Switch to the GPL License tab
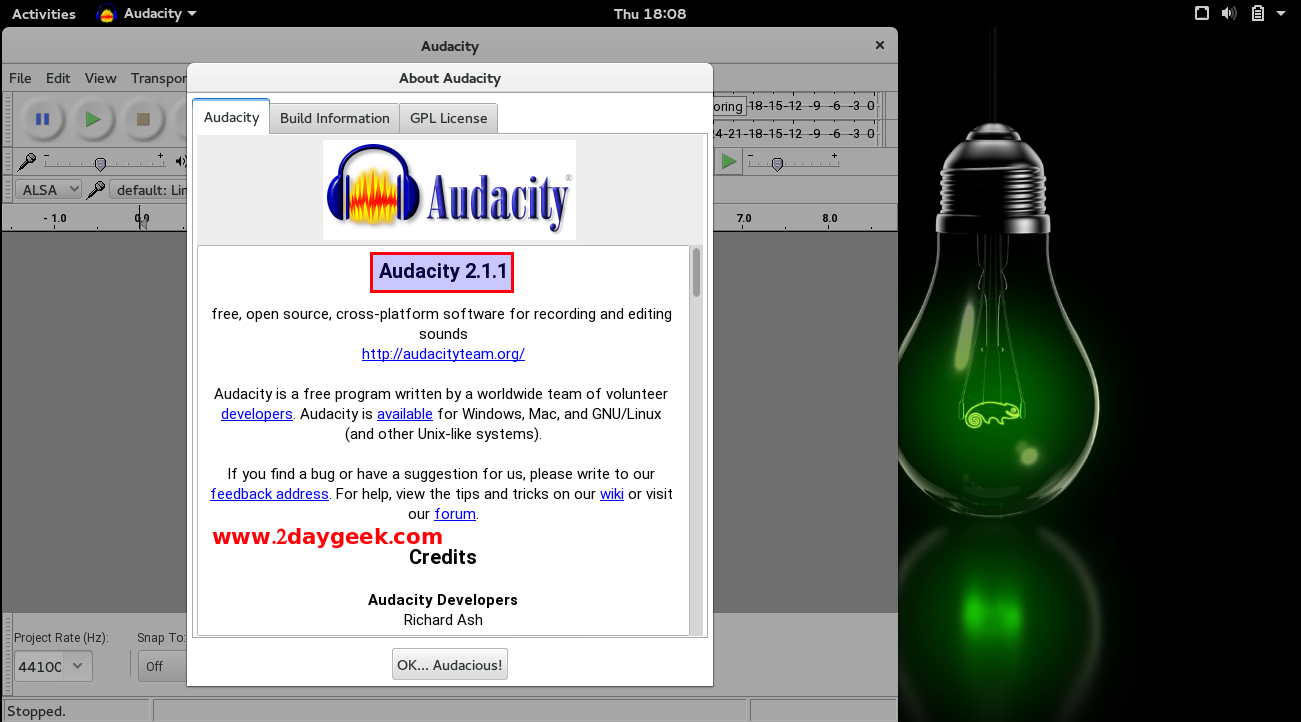The width and height of the screenshot is (1301, 722). (x=448, y=118)
